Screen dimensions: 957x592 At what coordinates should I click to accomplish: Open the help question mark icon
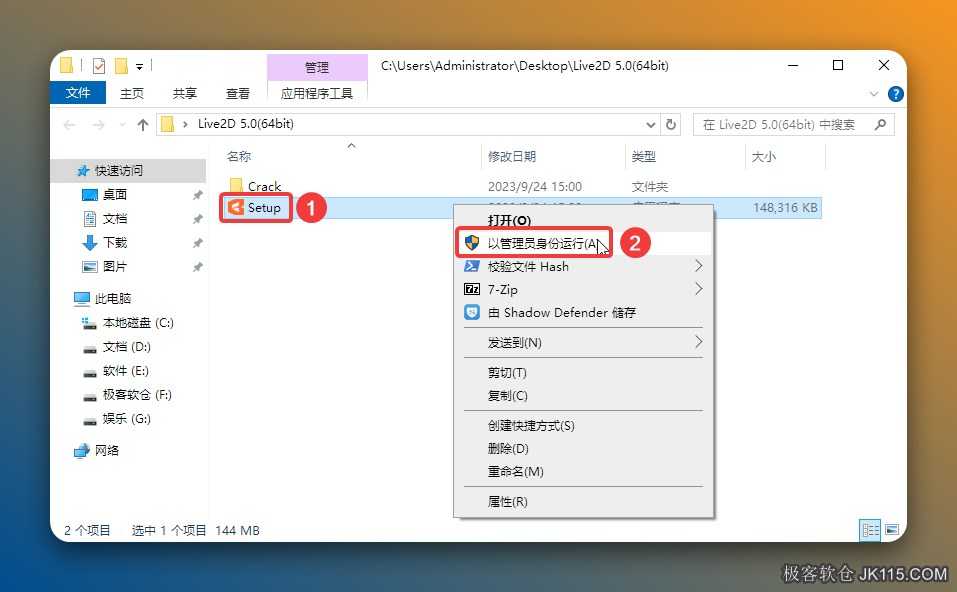(x=895, y=94)
